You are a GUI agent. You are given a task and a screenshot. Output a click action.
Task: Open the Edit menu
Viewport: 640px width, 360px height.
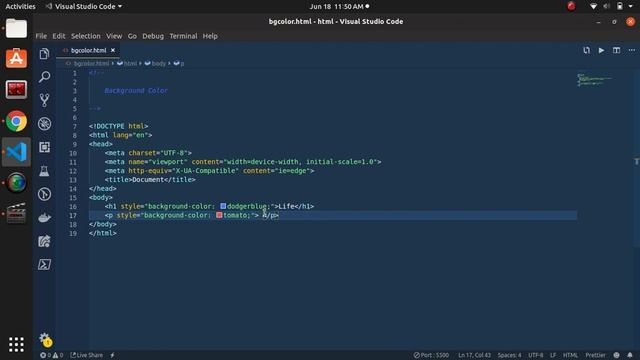[x=59, y=36]
